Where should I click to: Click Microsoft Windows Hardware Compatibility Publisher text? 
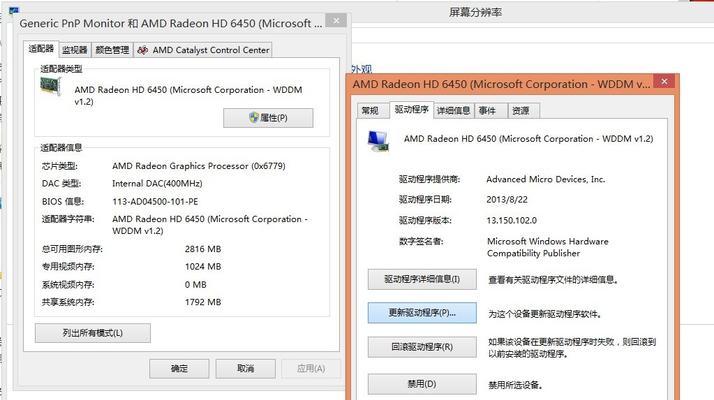tap(548, 247)
